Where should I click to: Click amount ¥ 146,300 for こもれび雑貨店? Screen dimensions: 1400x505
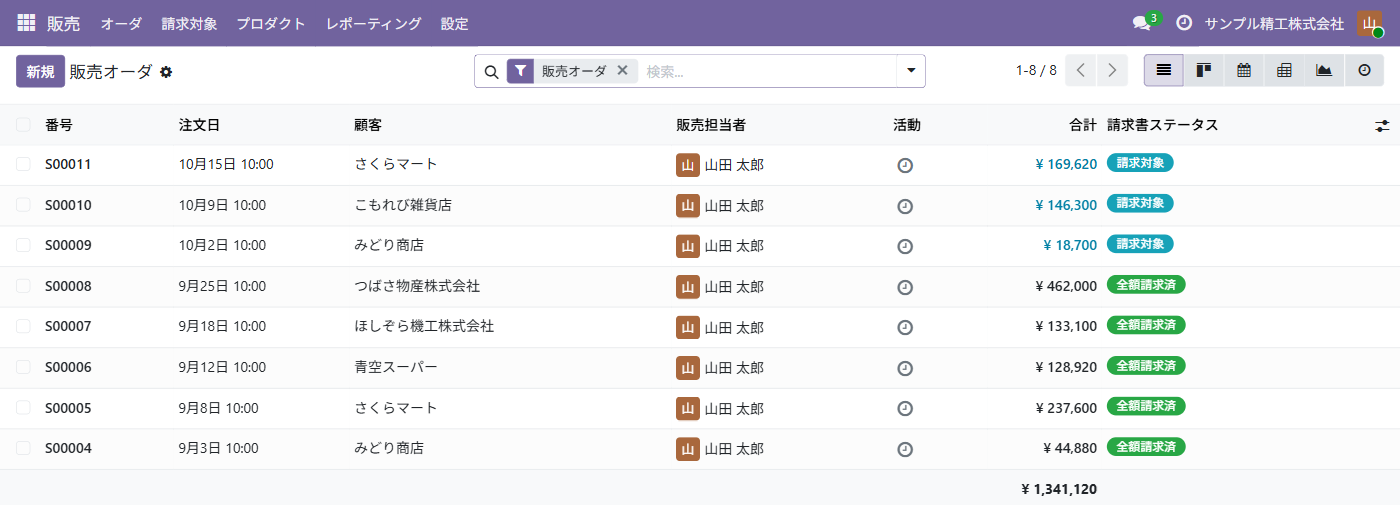(1066, 205)
